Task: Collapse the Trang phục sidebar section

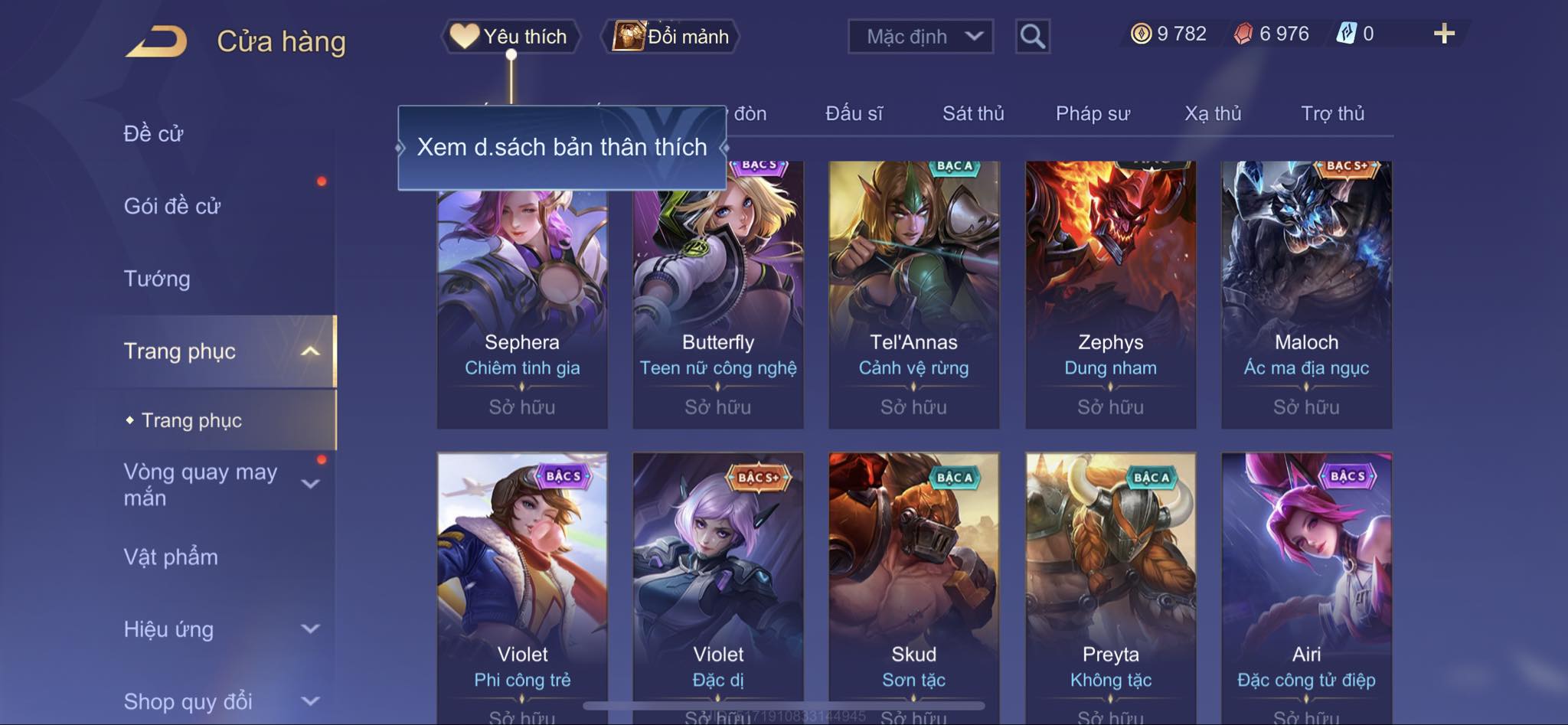Action: click(310, 351)
